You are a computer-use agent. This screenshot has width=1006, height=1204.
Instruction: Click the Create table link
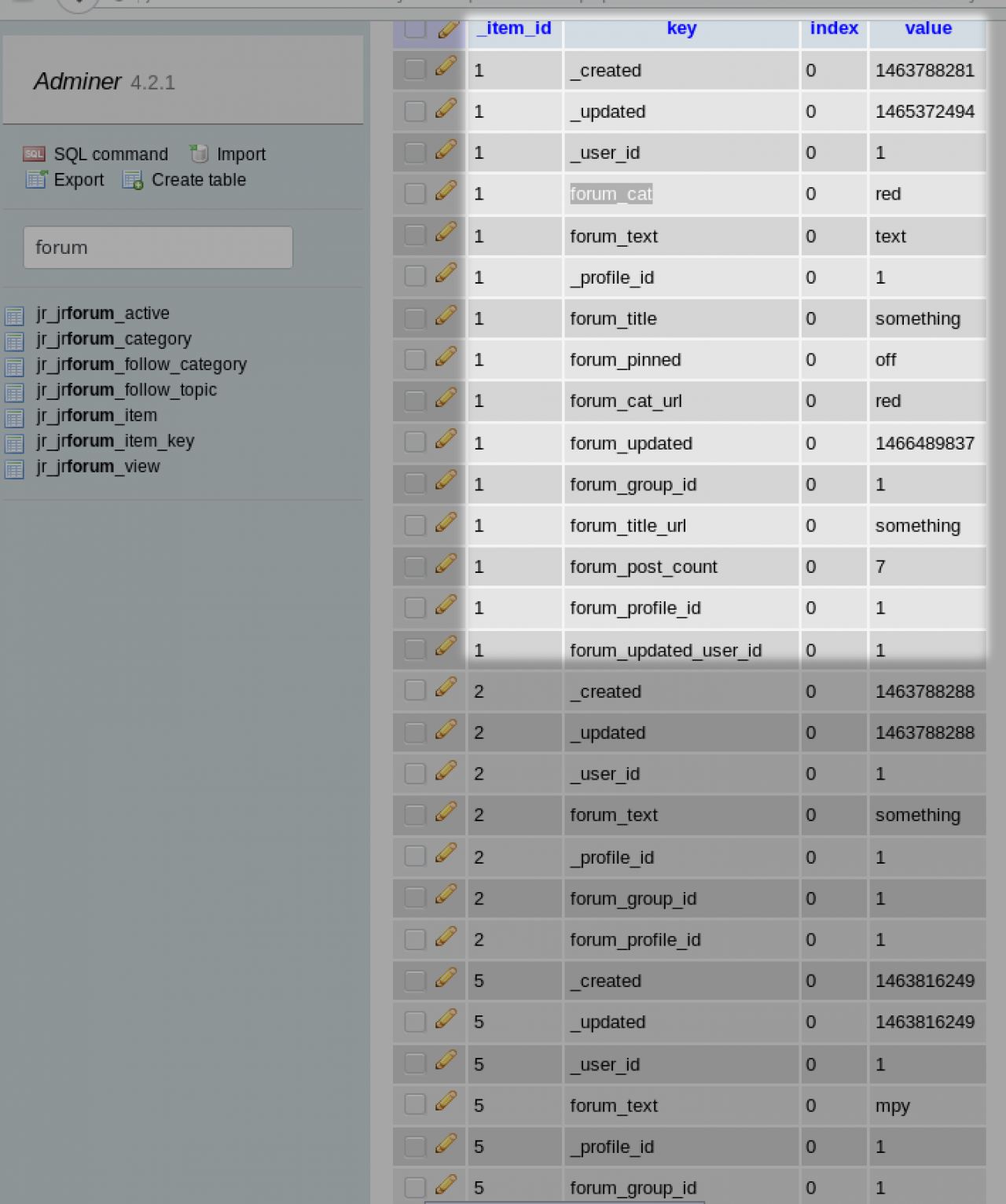click(x=198, y=180)
